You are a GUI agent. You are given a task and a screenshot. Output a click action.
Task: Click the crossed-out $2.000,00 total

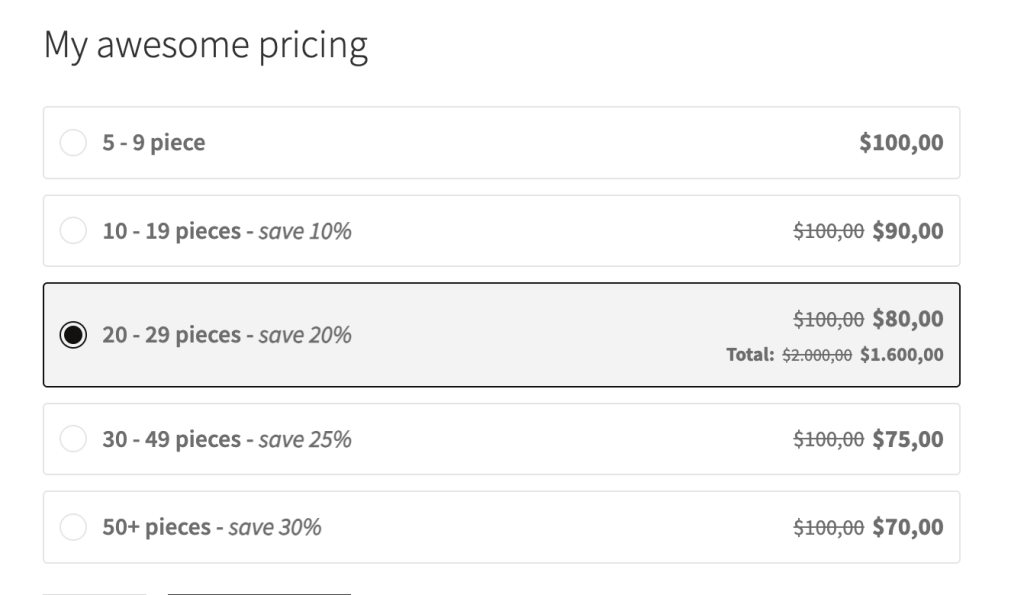pyautogui.click(x=817, y=354)
